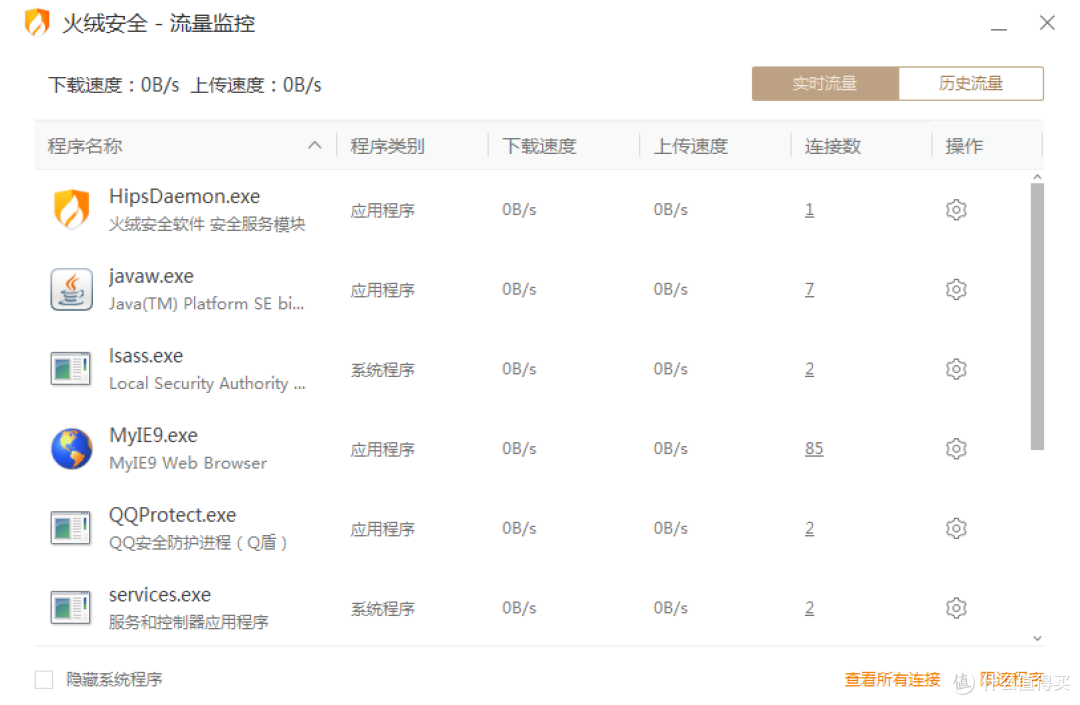
Task: Open settings gear for lsass.exe
Action: point(956,369)
